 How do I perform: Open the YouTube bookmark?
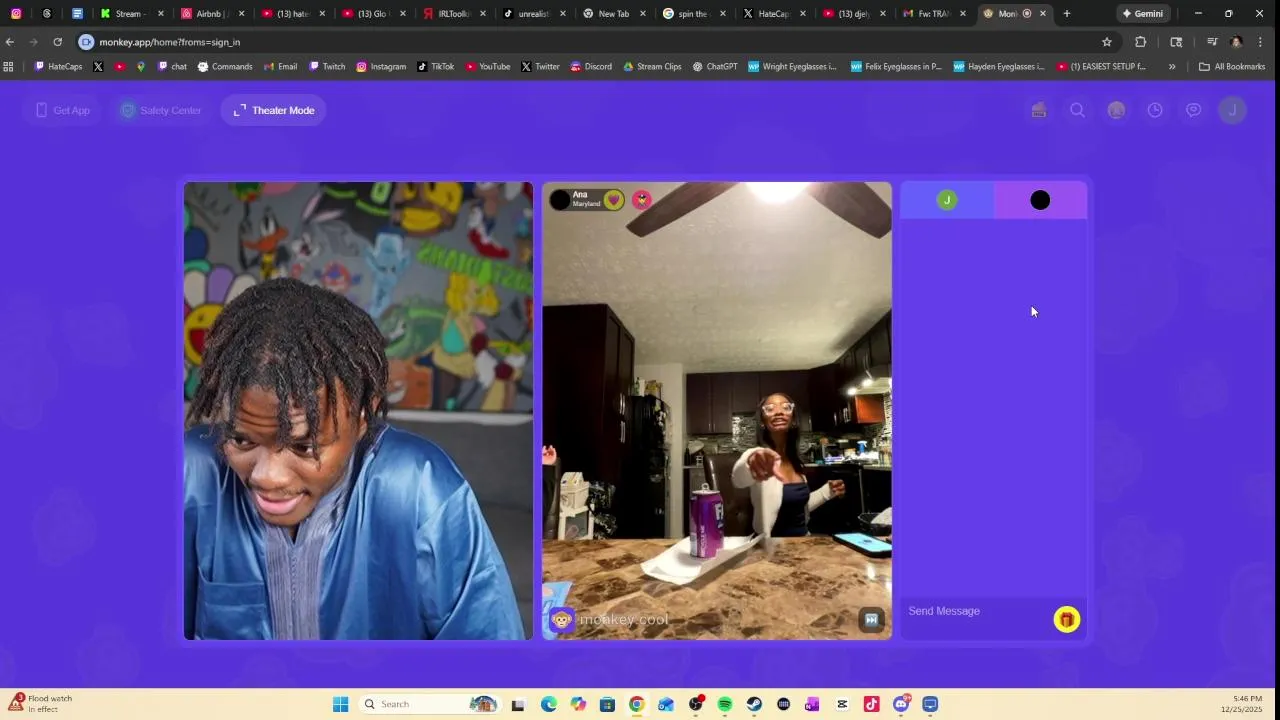click(488, 67)
